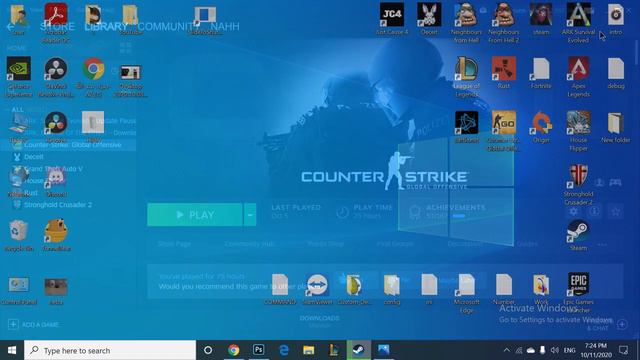
Task: Open the Action Center notification icon
Action: pos(623,350)
